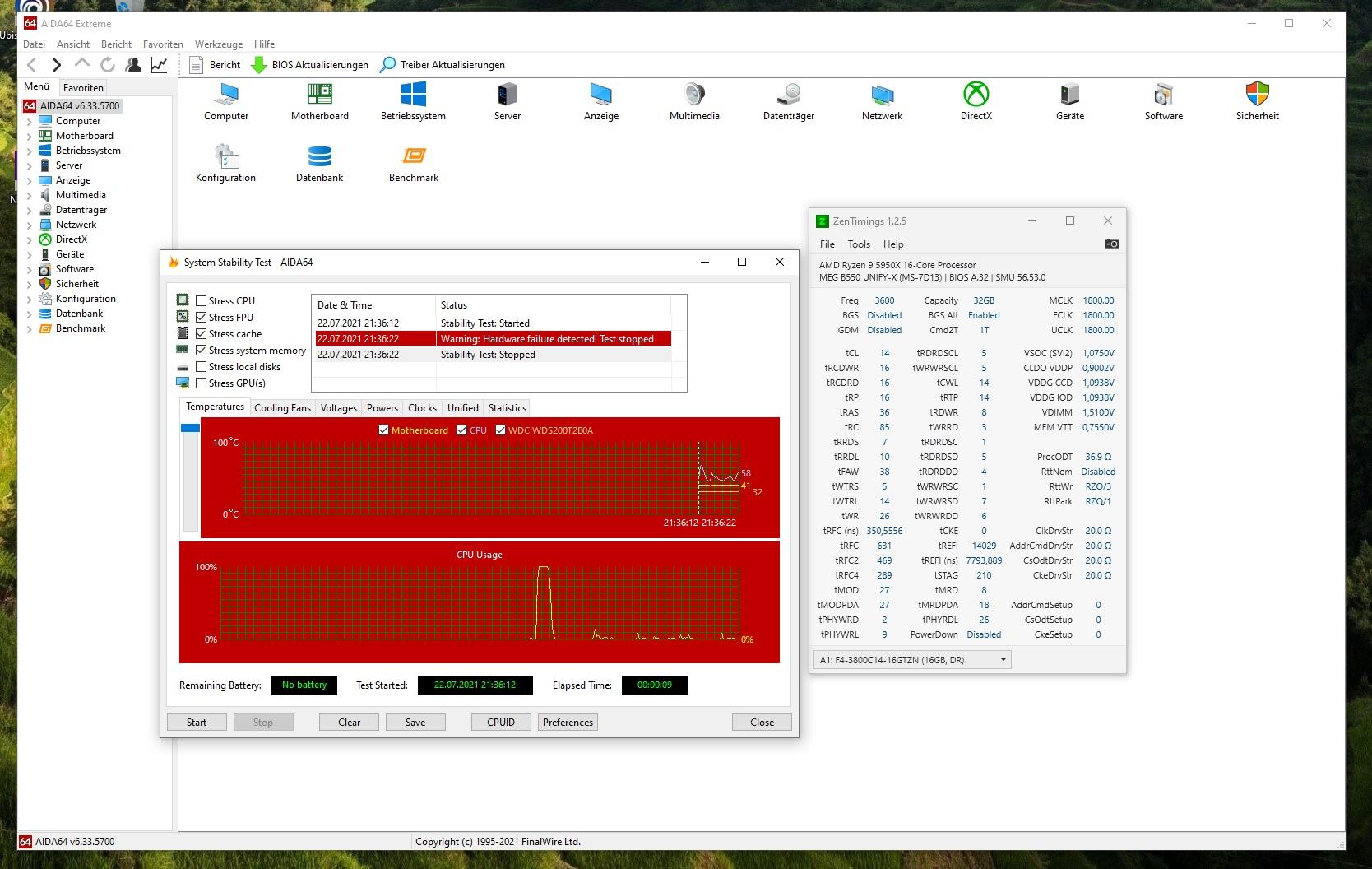
Task: Enable the Stress local disks checkbox
Action: click(x=202, y=367)
